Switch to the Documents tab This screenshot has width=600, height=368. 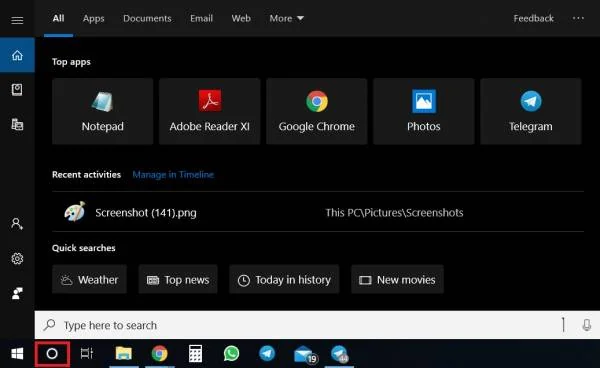[x=147, y=18]
